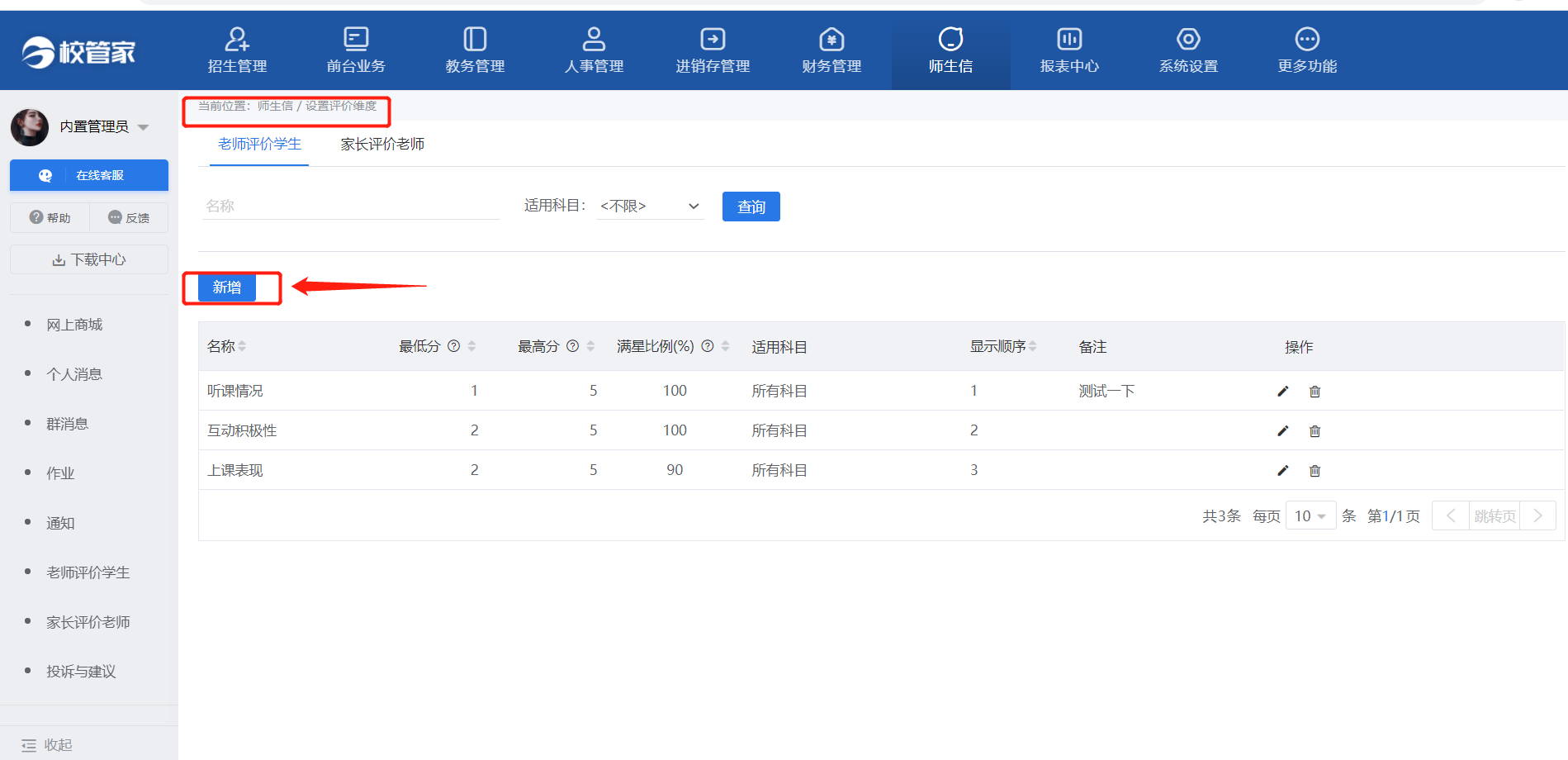Go to 群消息 in sidebar

67,424
